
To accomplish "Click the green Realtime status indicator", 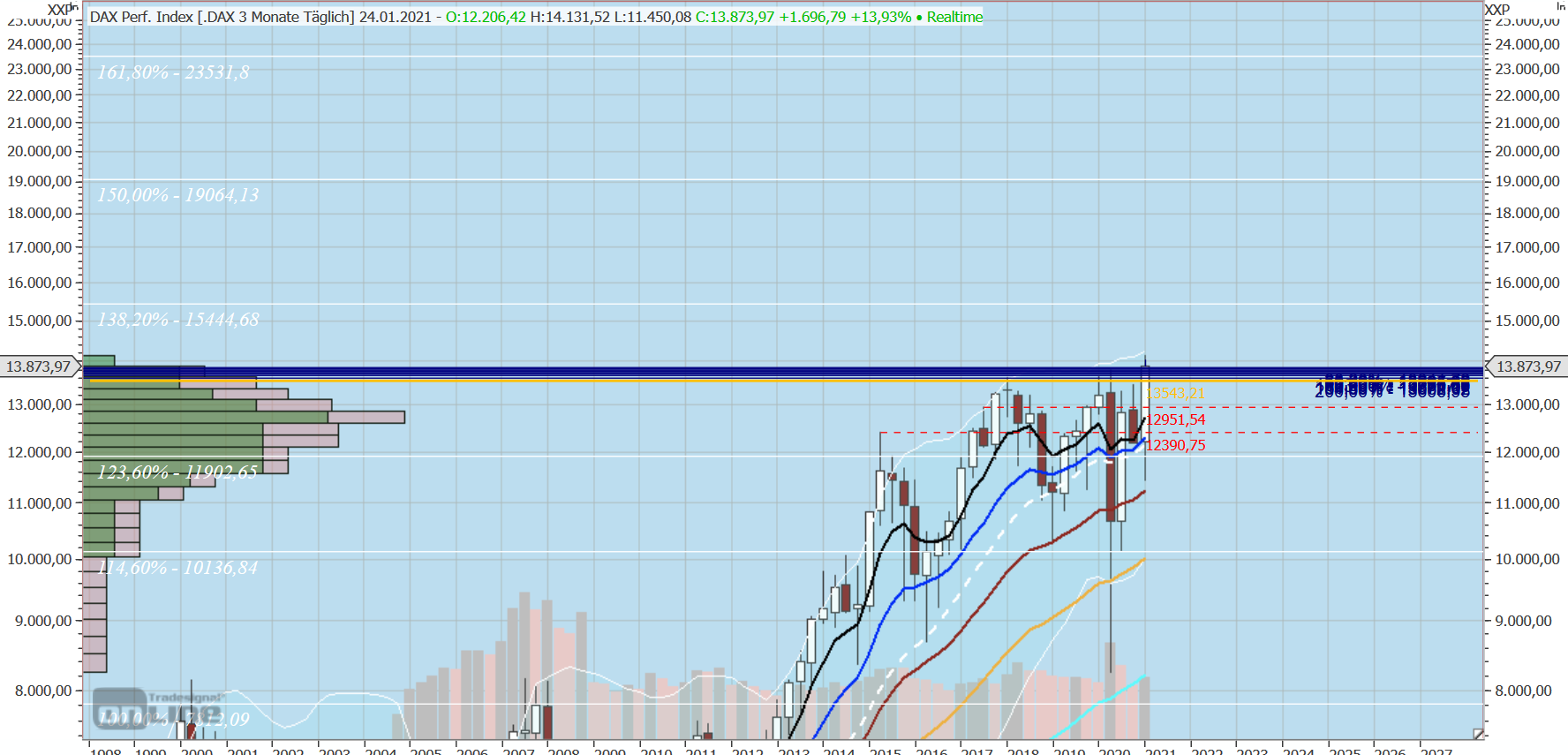I will click(x=949, y=17).
